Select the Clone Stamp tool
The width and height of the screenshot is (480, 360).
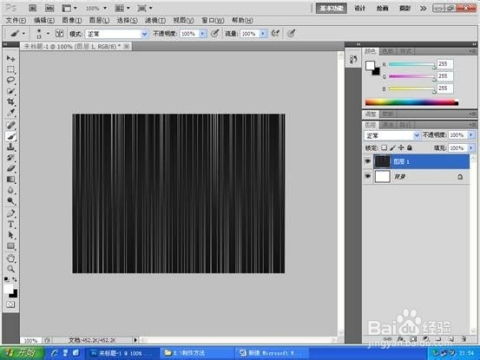click(x=11, y=147)
